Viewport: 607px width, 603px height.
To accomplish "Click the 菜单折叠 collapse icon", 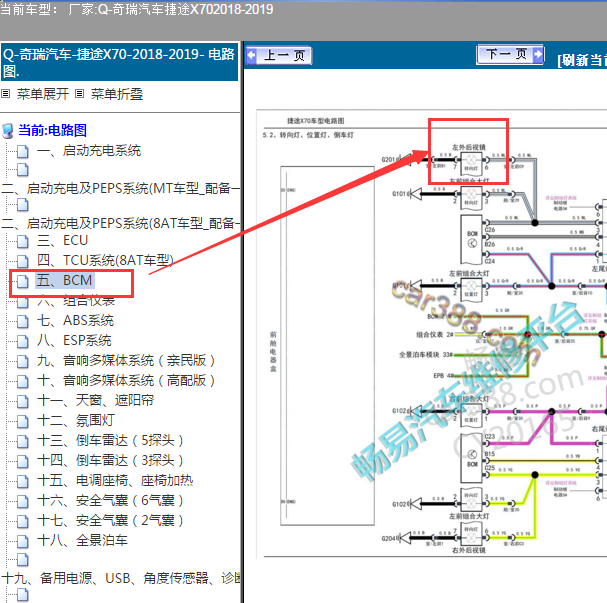I will 79,94.
